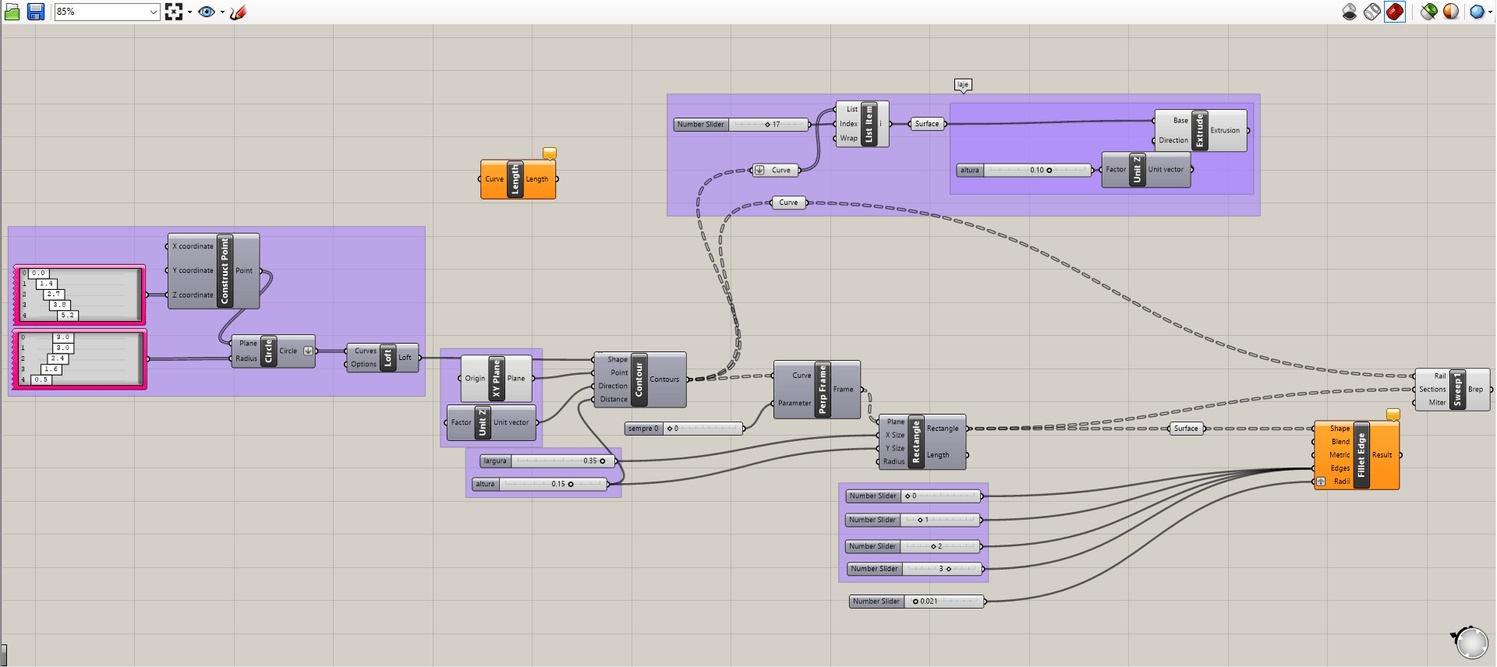Click the laje group label tag

tap(963, 85)
